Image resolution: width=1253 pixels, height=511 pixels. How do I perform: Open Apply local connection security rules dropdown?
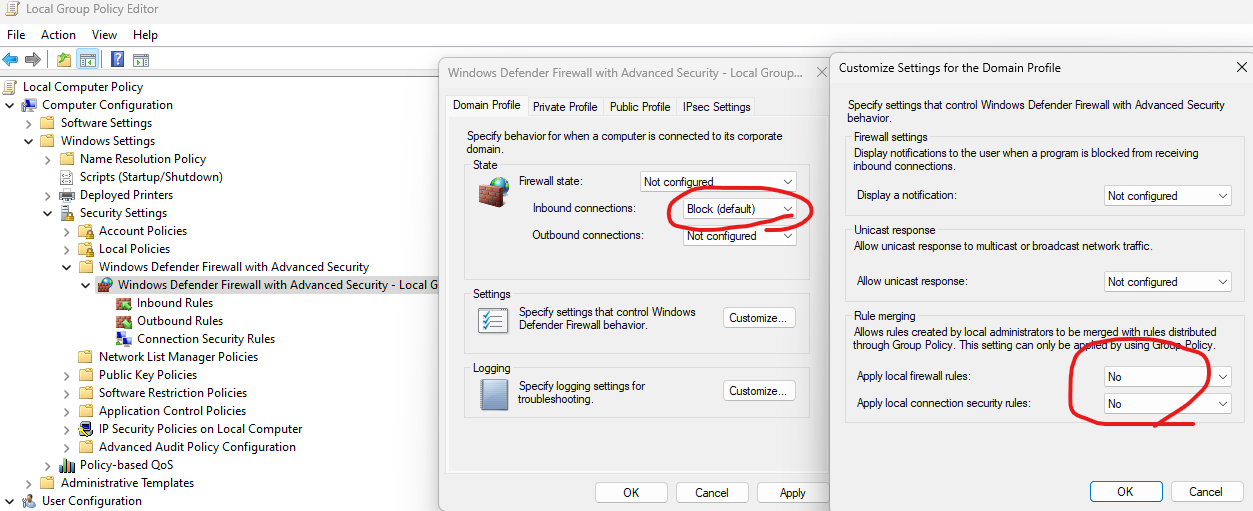[1167, 404]
